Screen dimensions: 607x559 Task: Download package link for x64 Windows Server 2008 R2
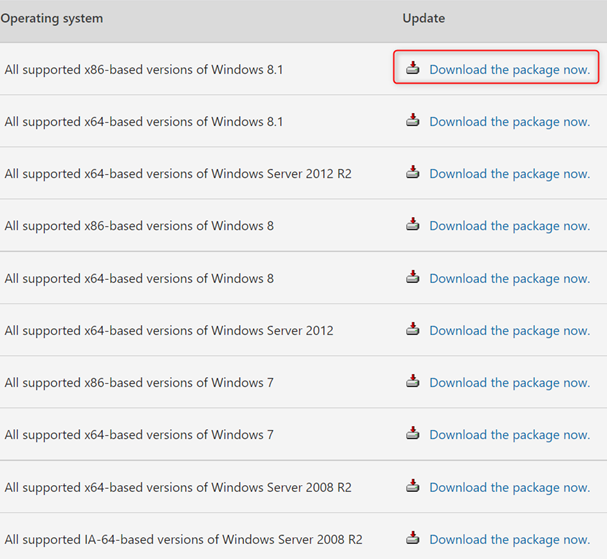pyautogui.click(x=509, y=487)
